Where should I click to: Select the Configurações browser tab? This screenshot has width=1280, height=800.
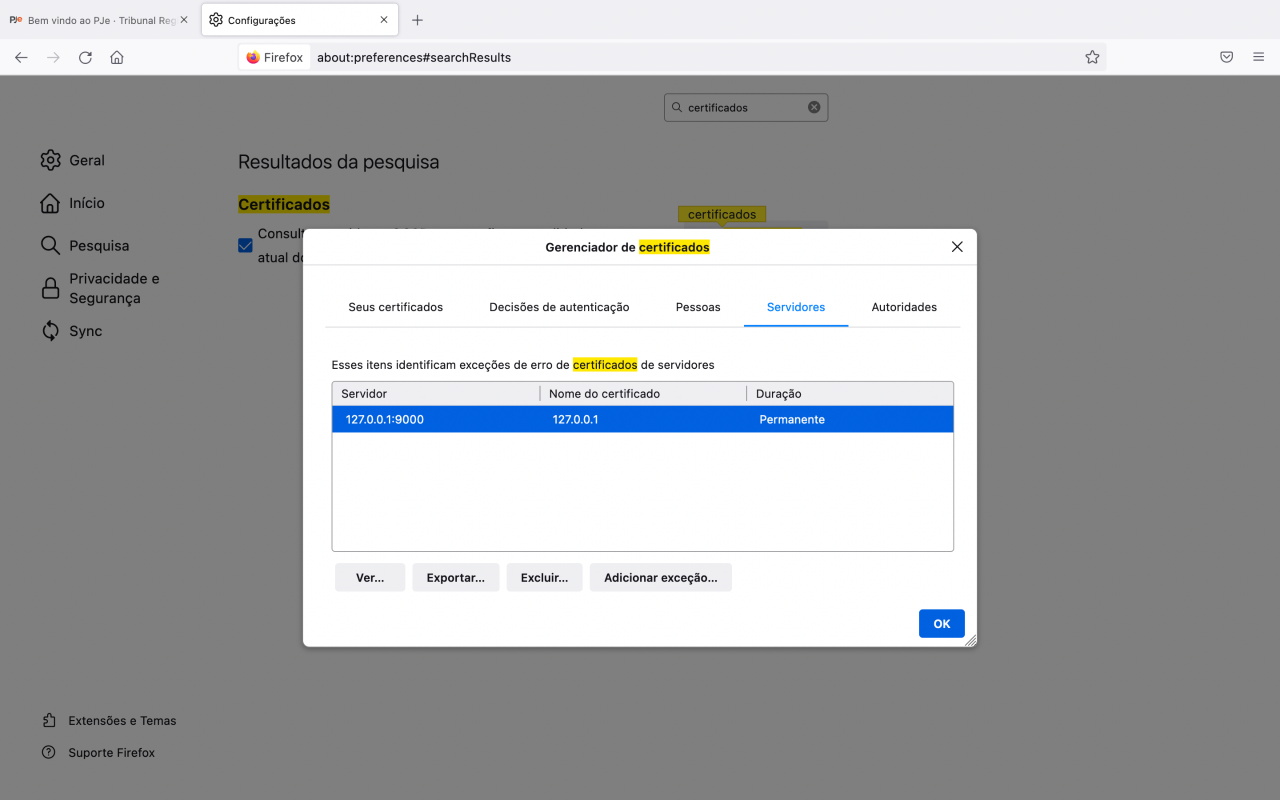point(299,20)
